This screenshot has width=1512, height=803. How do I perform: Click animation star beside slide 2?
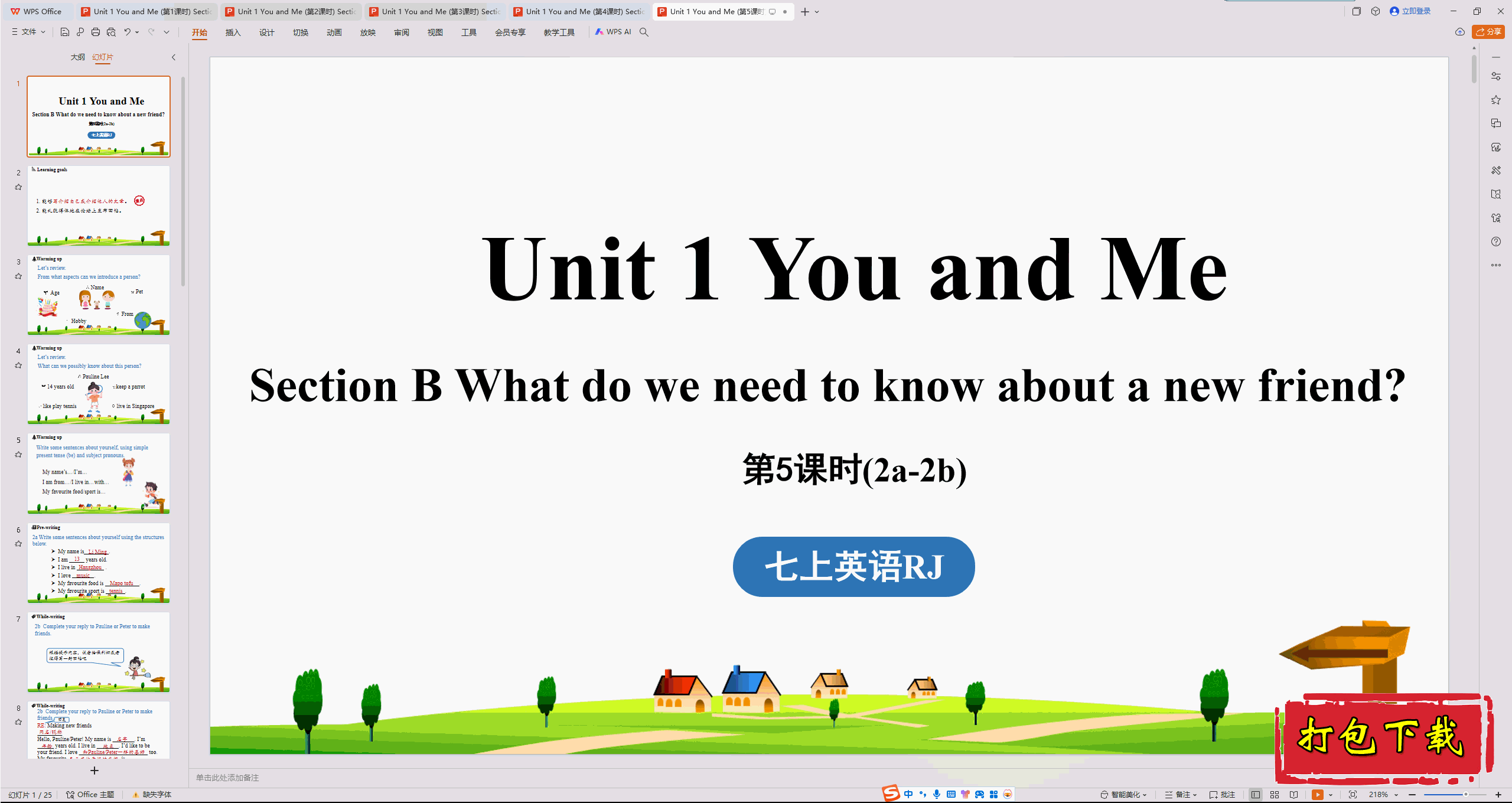18,187
